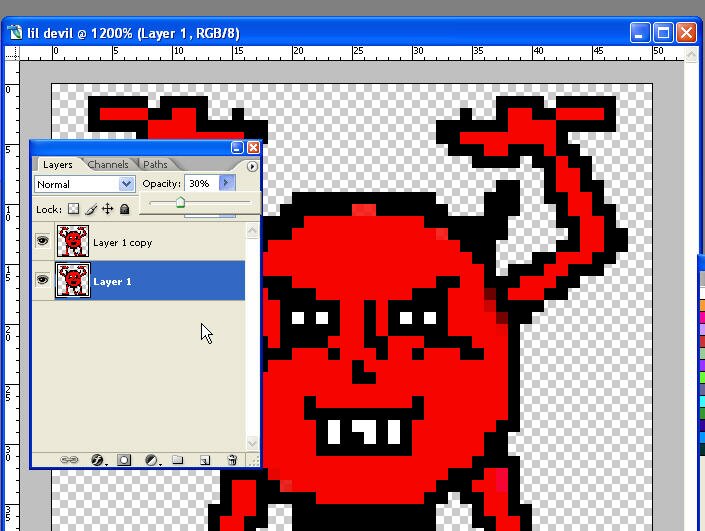Screen dimensions: 705x531
Task: Click the 'Lock:' label
Action: pos(49,210)
